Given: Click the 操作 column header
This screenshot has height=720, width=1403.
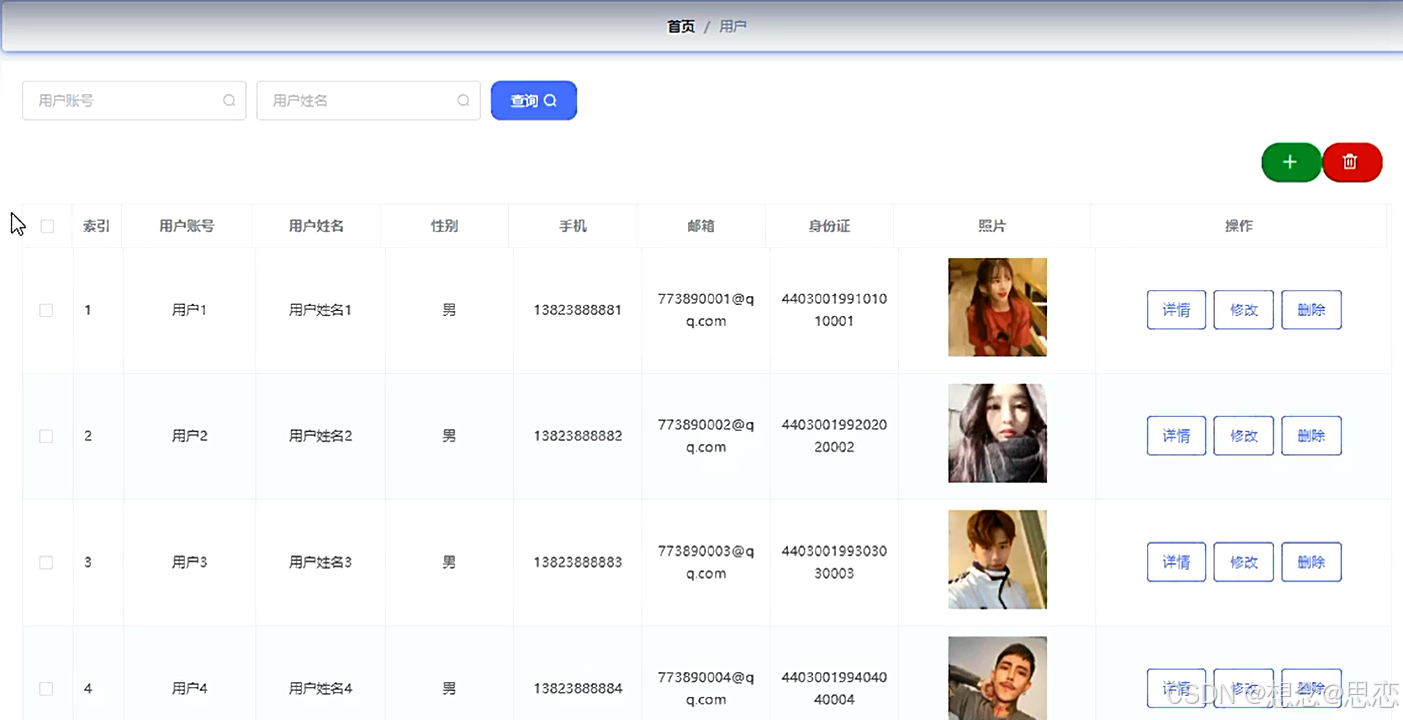Looking at the screenshot, I should [x=1239, y=226].
